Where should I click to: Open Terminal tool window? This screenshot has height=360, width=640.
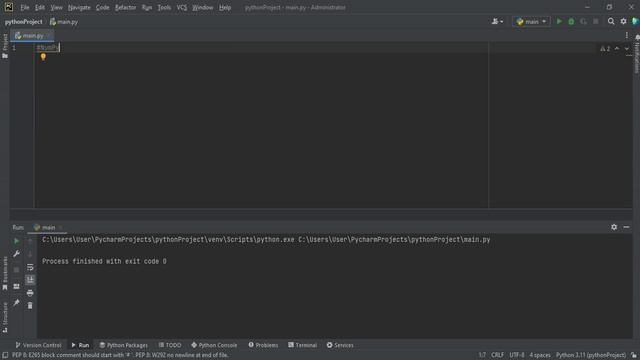tap(302, 345)
